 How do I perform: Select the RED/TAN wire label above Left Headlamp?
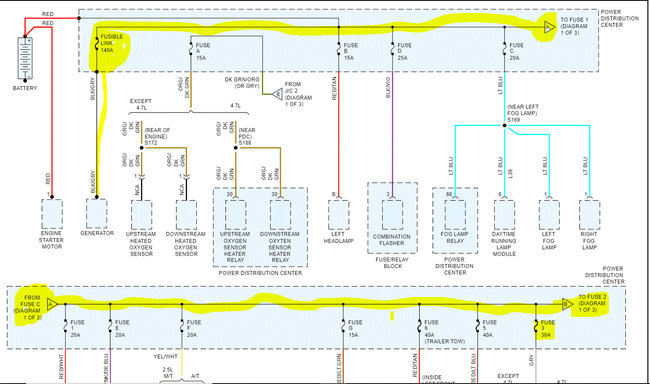coord(335,88)
